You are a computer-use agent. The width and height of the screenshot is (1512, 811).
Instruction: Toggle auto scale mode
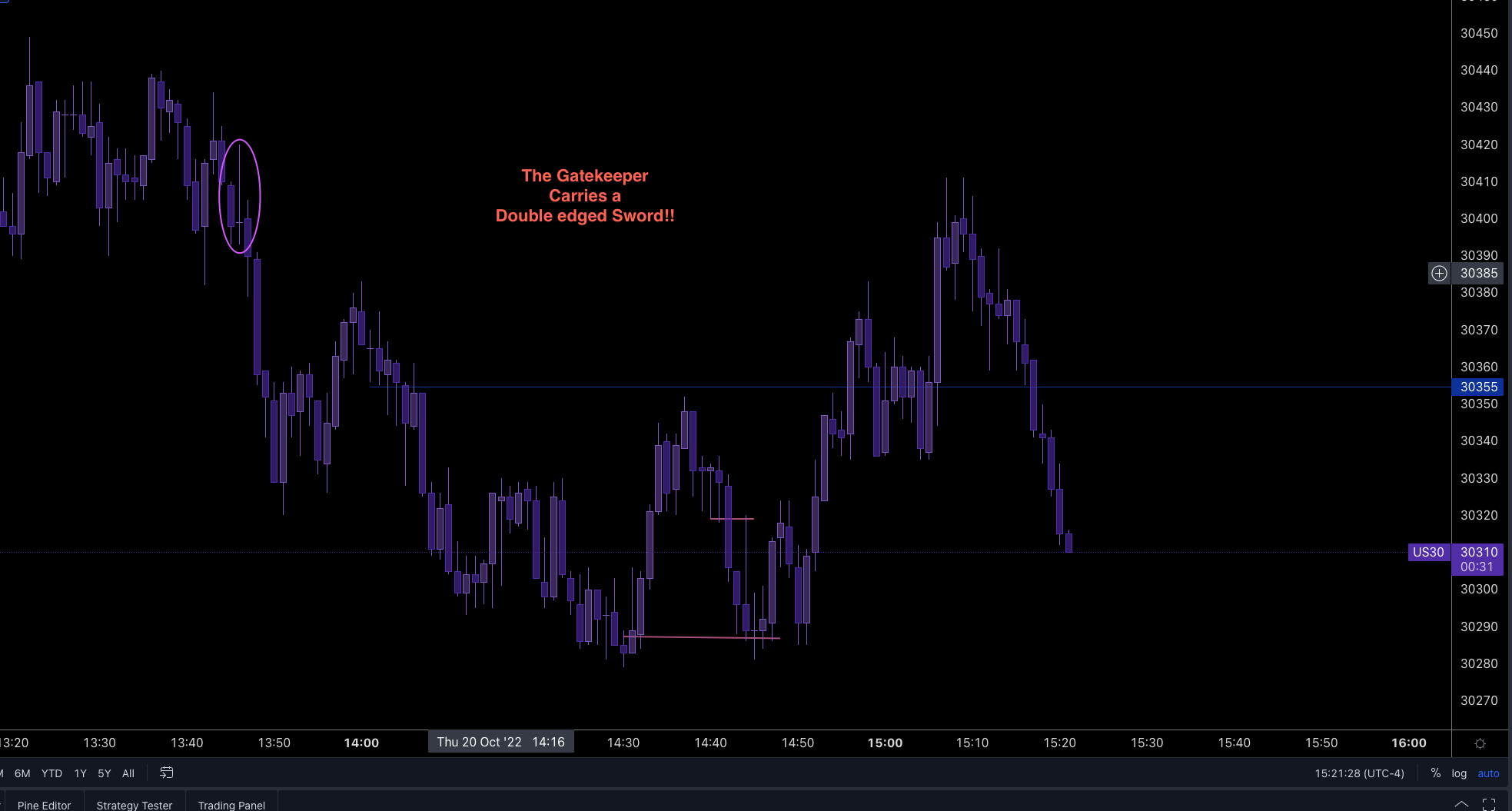pyautogui.click(x=1488, y=773)
